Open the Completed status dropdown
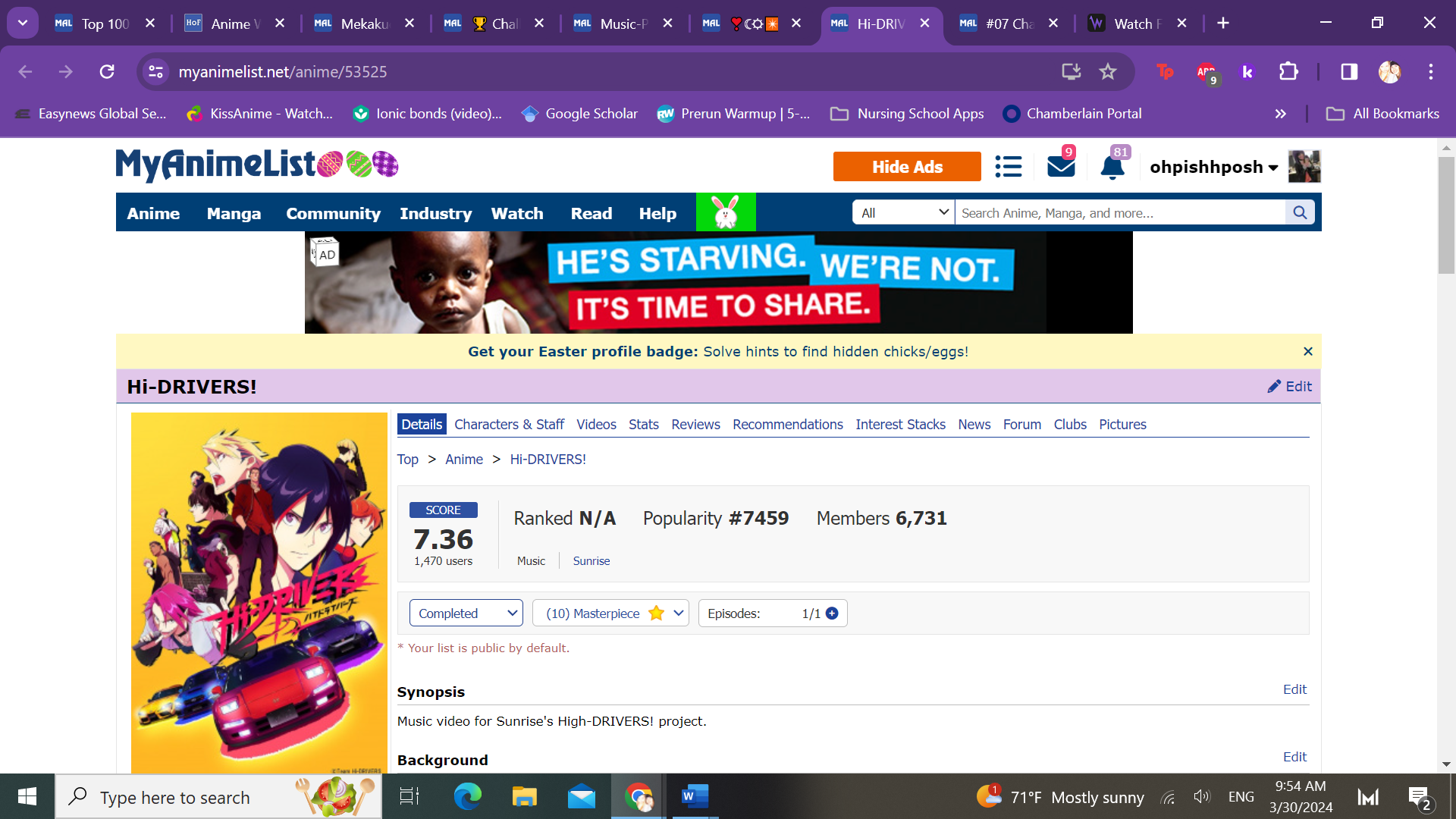This screenshot has height=819, width=1456. click(466, 613)
